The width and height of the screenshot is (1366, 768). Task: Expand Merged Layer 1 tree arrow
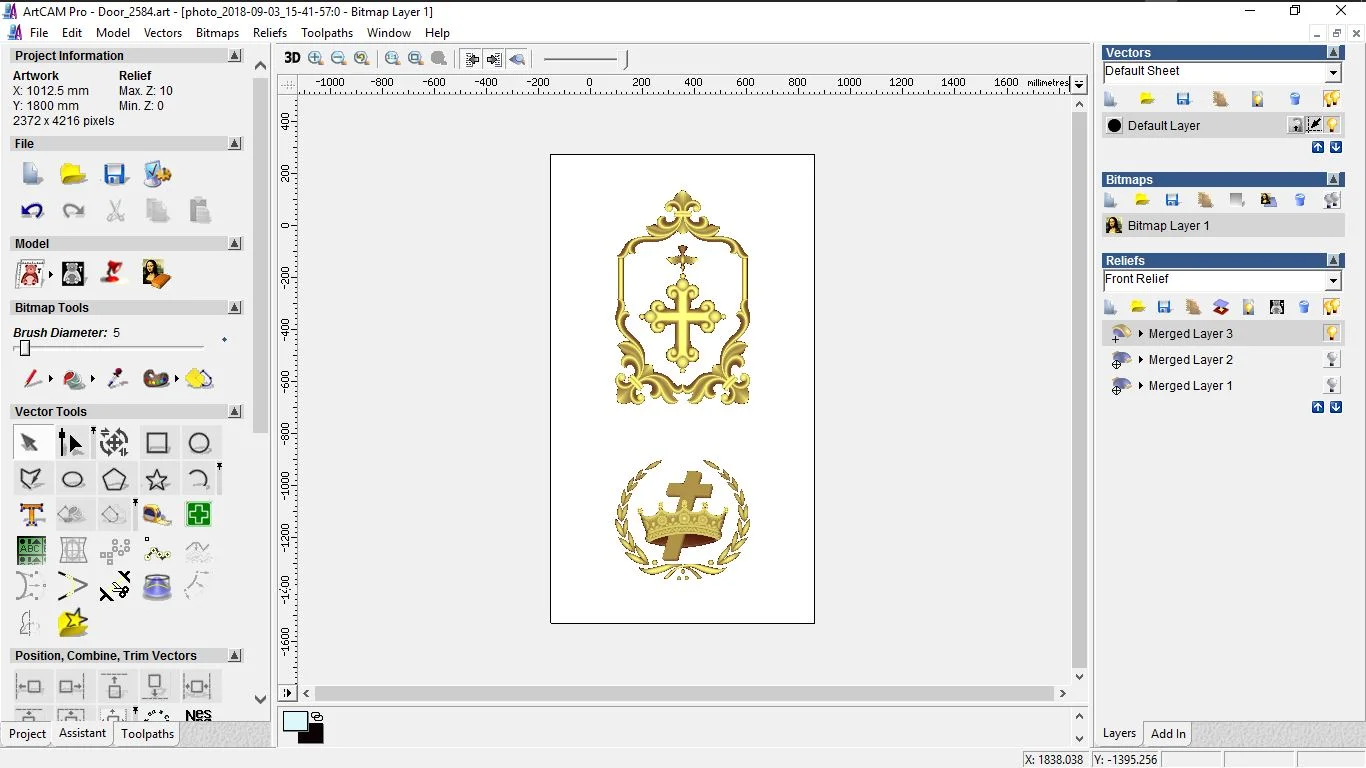pyautogui.click(x=1140, y=386)
